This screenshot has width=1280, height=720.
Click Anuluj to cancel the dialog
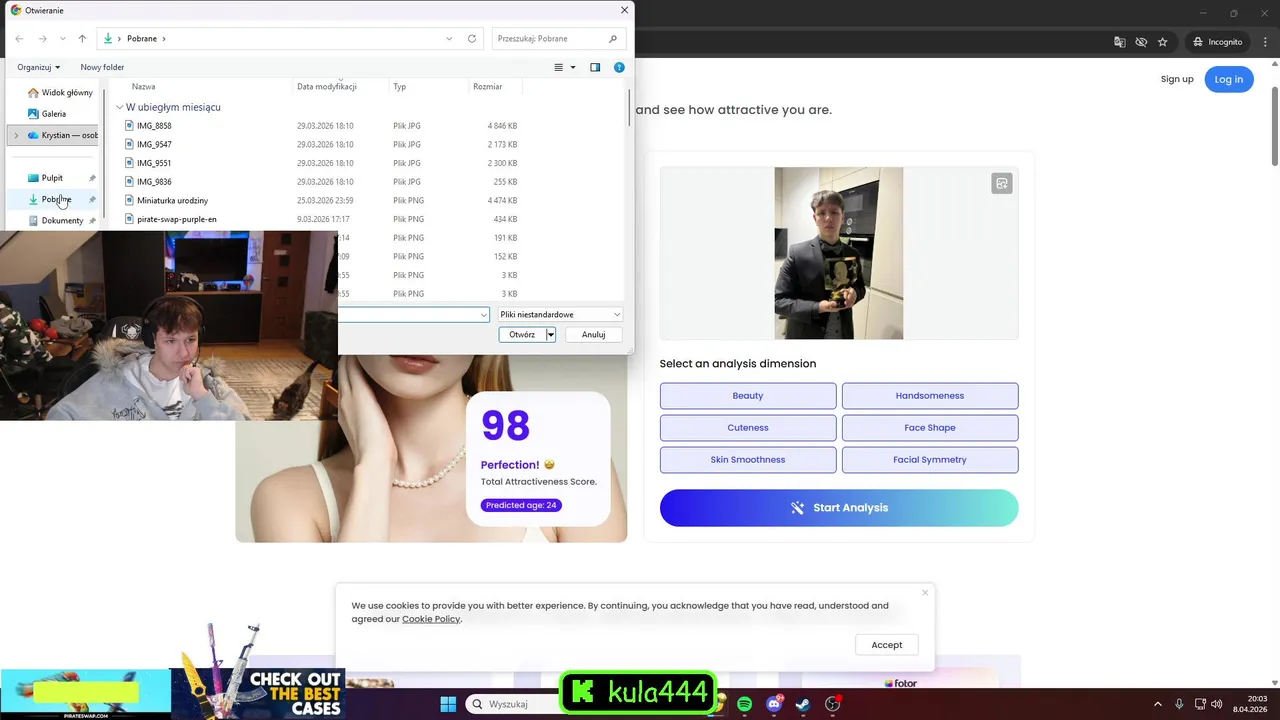click(x=594, y=335)
